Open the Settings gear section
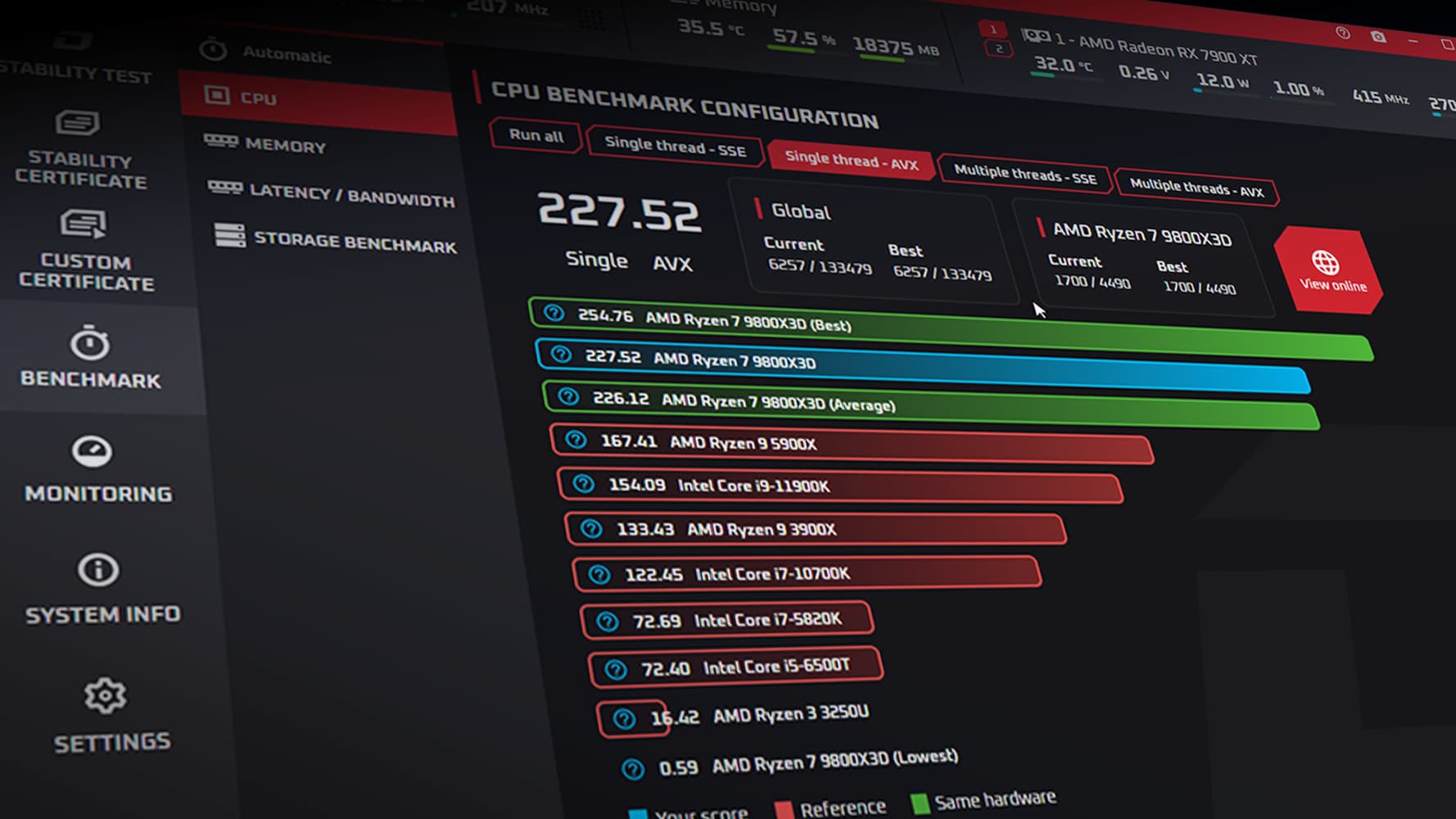 111,714
